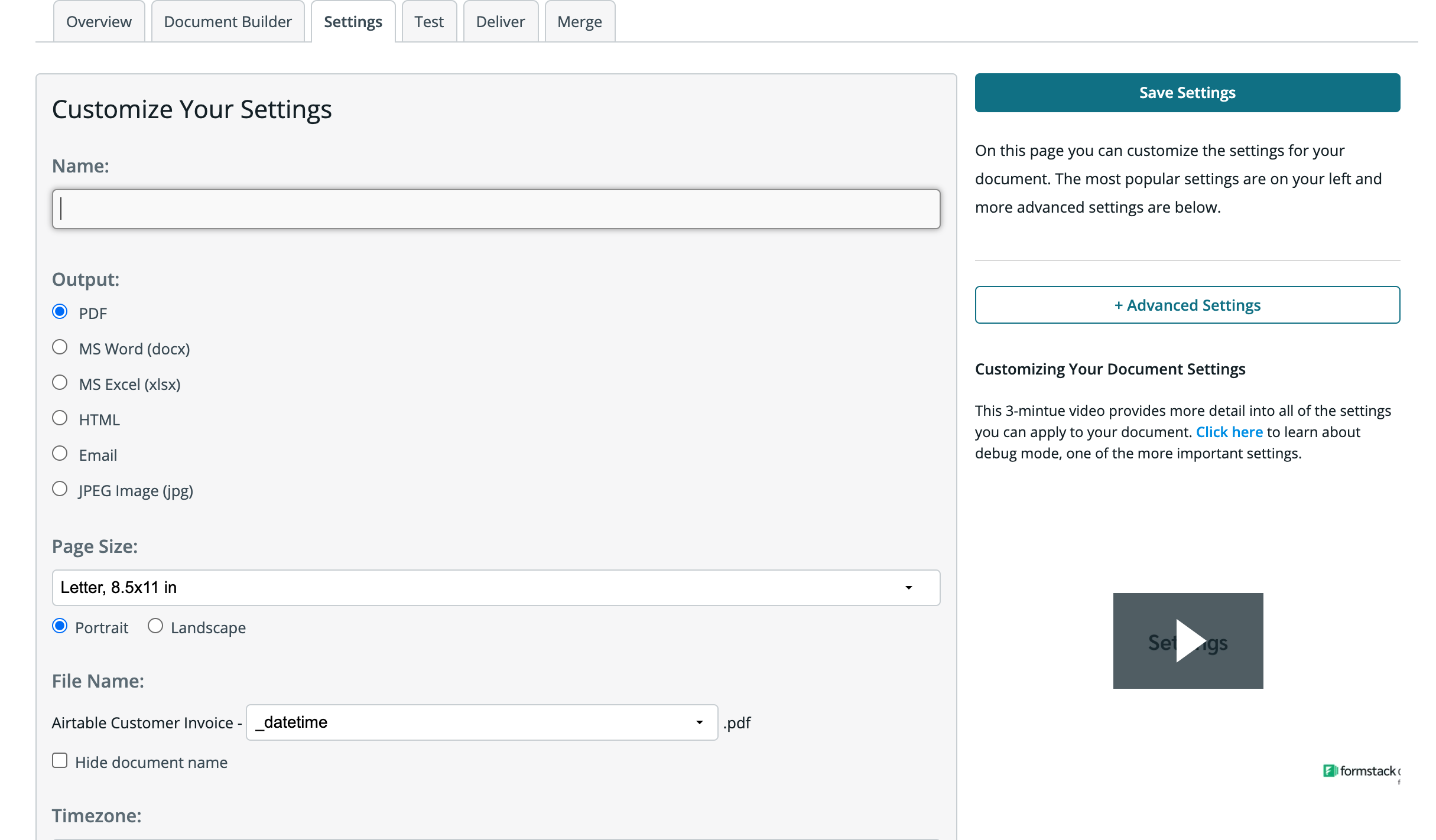The height and width of the screenshot is (840, 1436).
Task: Focus the Name text field
Action: click(495, 209)
